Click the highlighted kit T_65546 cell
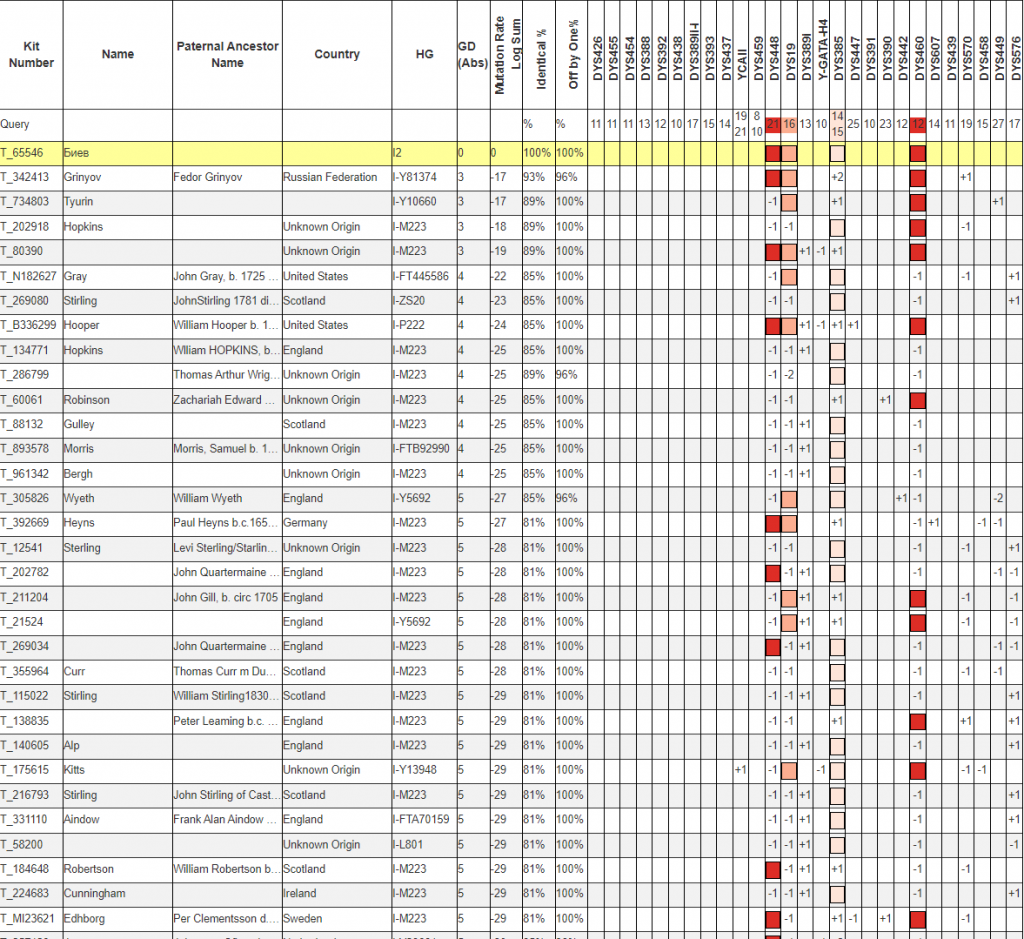Viewport: 1024px width, 939px height. (x=31, y=153)
